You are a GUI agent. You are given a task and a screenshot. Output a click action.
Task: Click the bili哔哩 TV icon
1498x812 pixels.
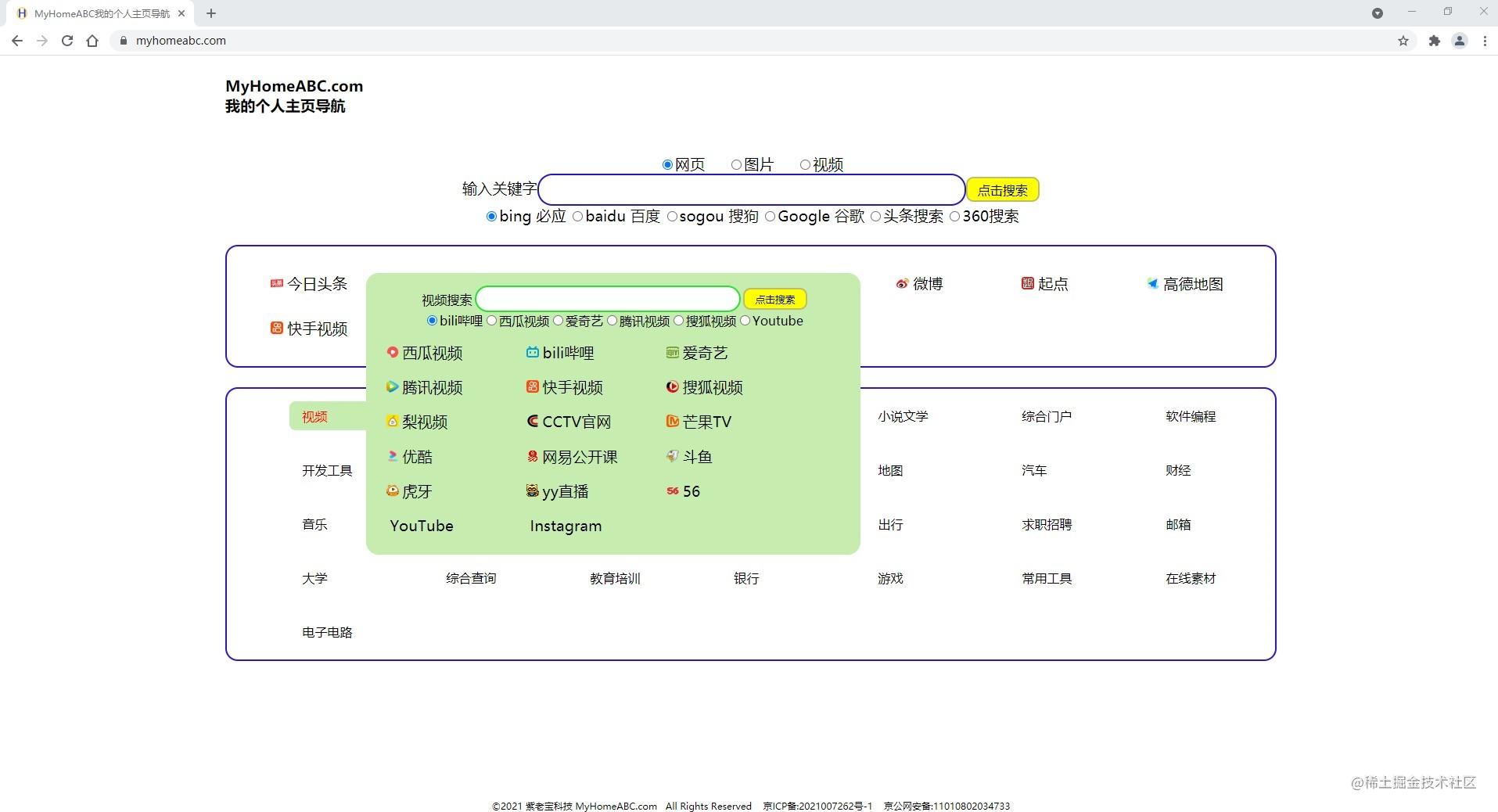click(x=532, y=352)
